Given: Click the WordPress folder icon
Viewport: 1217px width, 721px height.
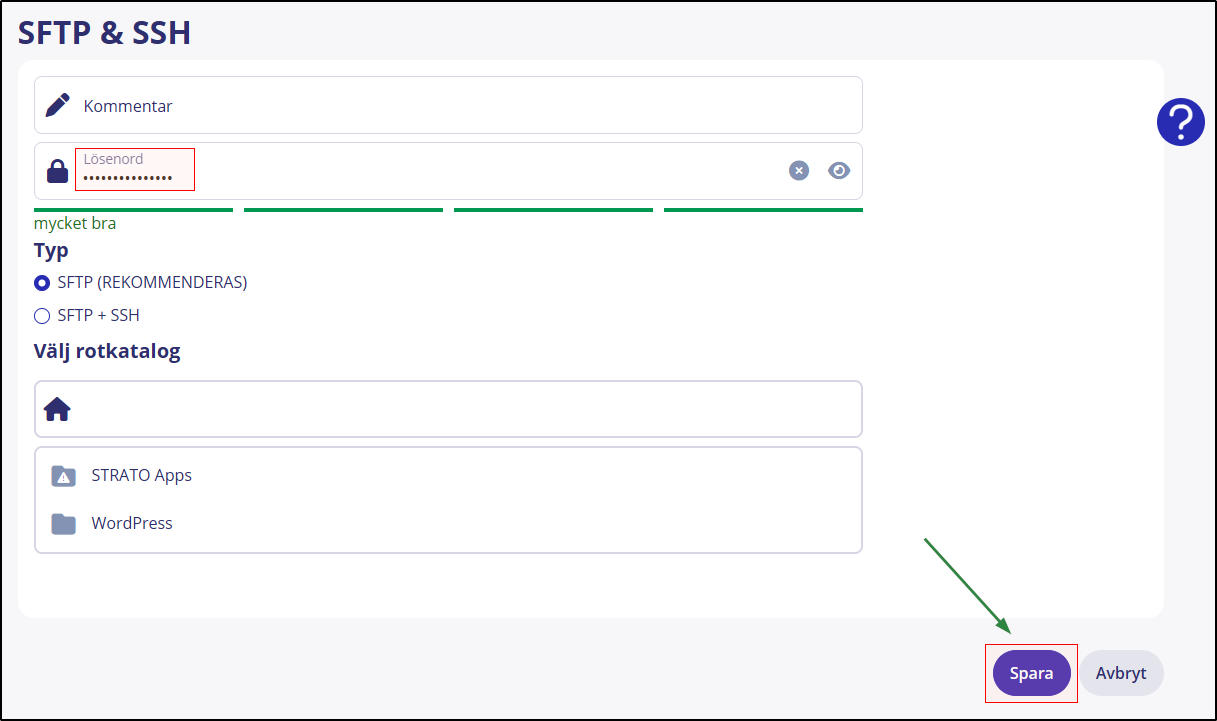Looking at the screenshot, I should 63,523.
